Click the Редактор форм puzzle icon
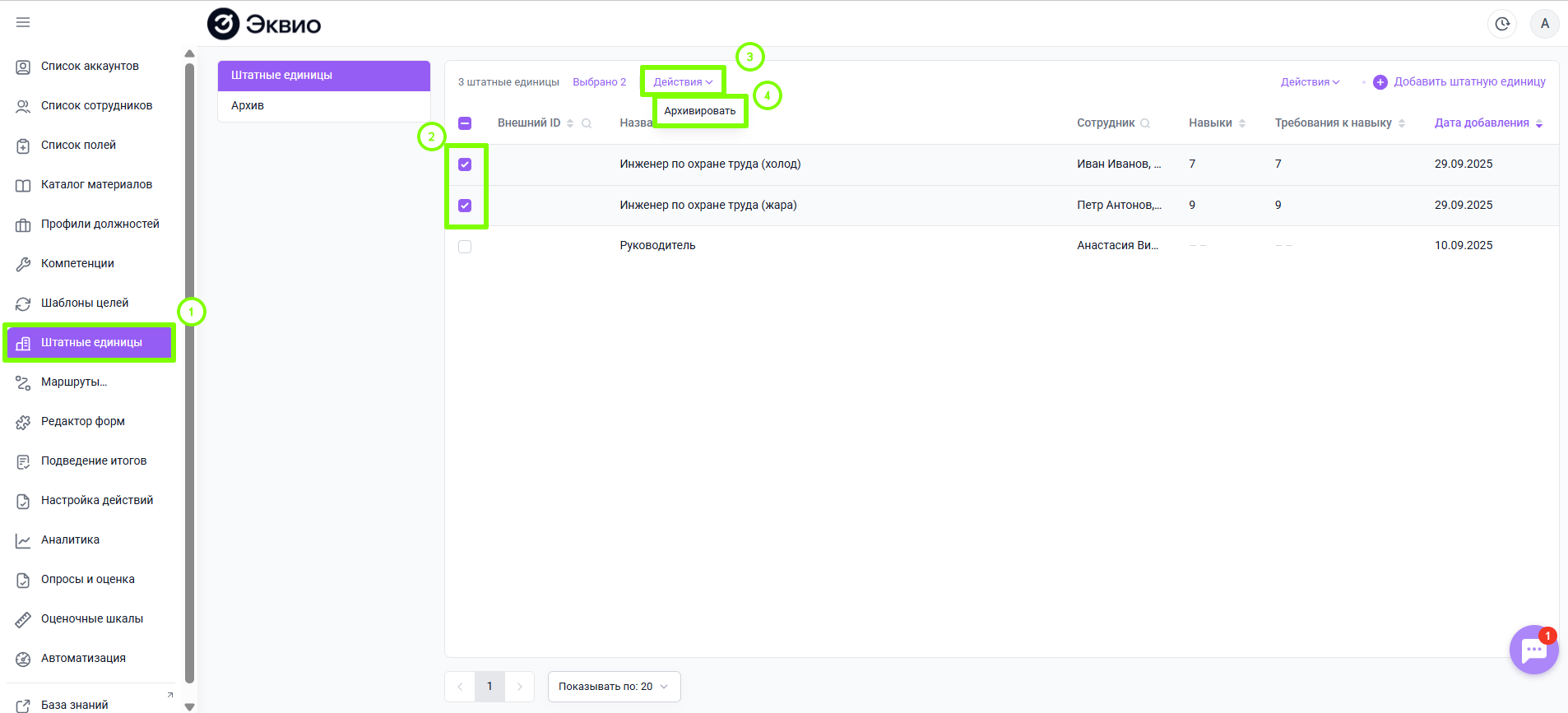Screen dimensions: 1568x713 click(x=23, y=422)
